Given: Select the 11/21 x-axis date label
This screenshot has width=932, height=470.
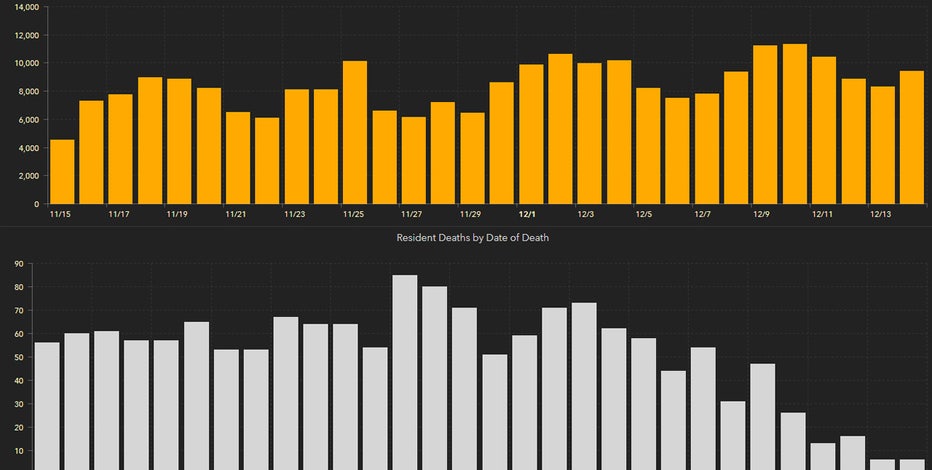Looking at the screenshot, I should pos(237,214).
